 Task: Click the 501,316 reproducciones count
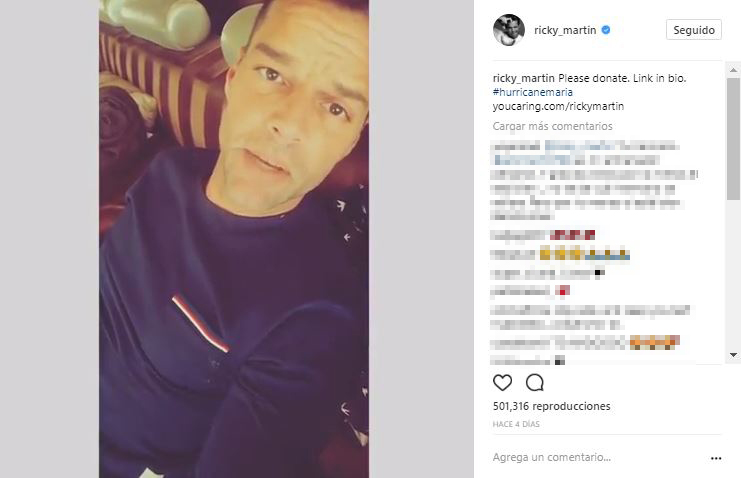pos(551,406)
